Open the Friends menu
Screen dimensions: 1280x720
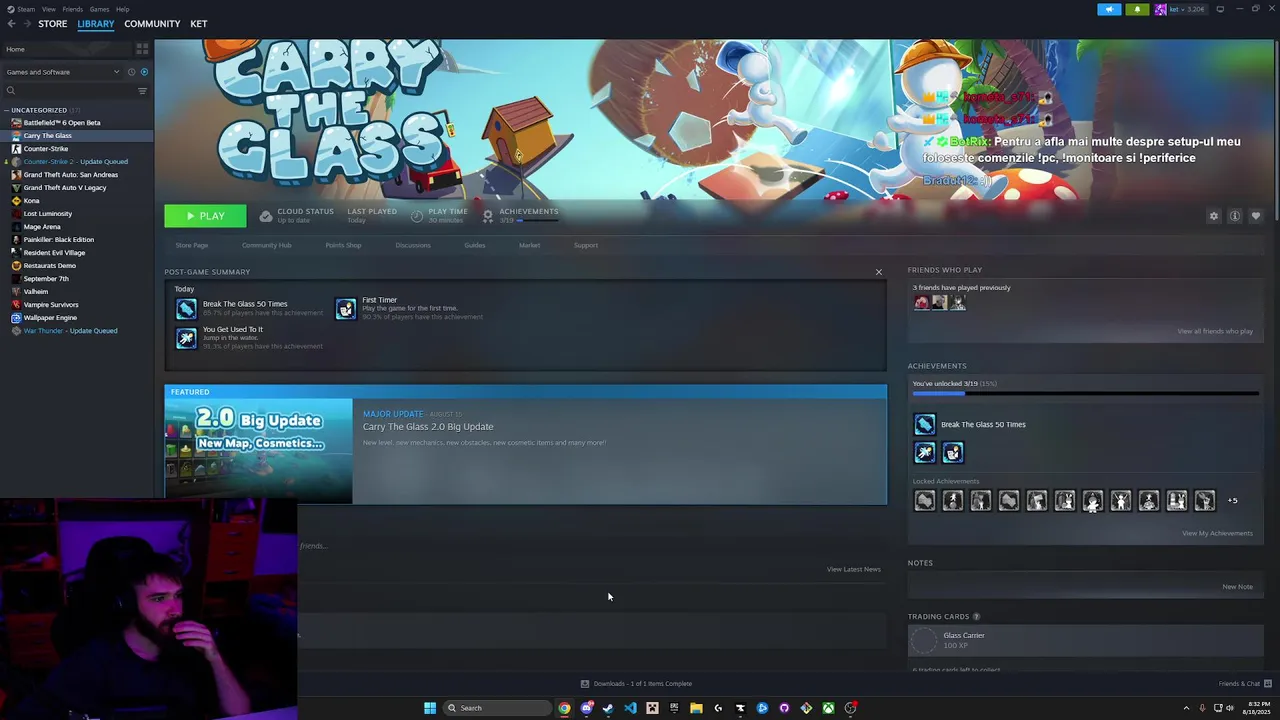click(x=72, y=9)
